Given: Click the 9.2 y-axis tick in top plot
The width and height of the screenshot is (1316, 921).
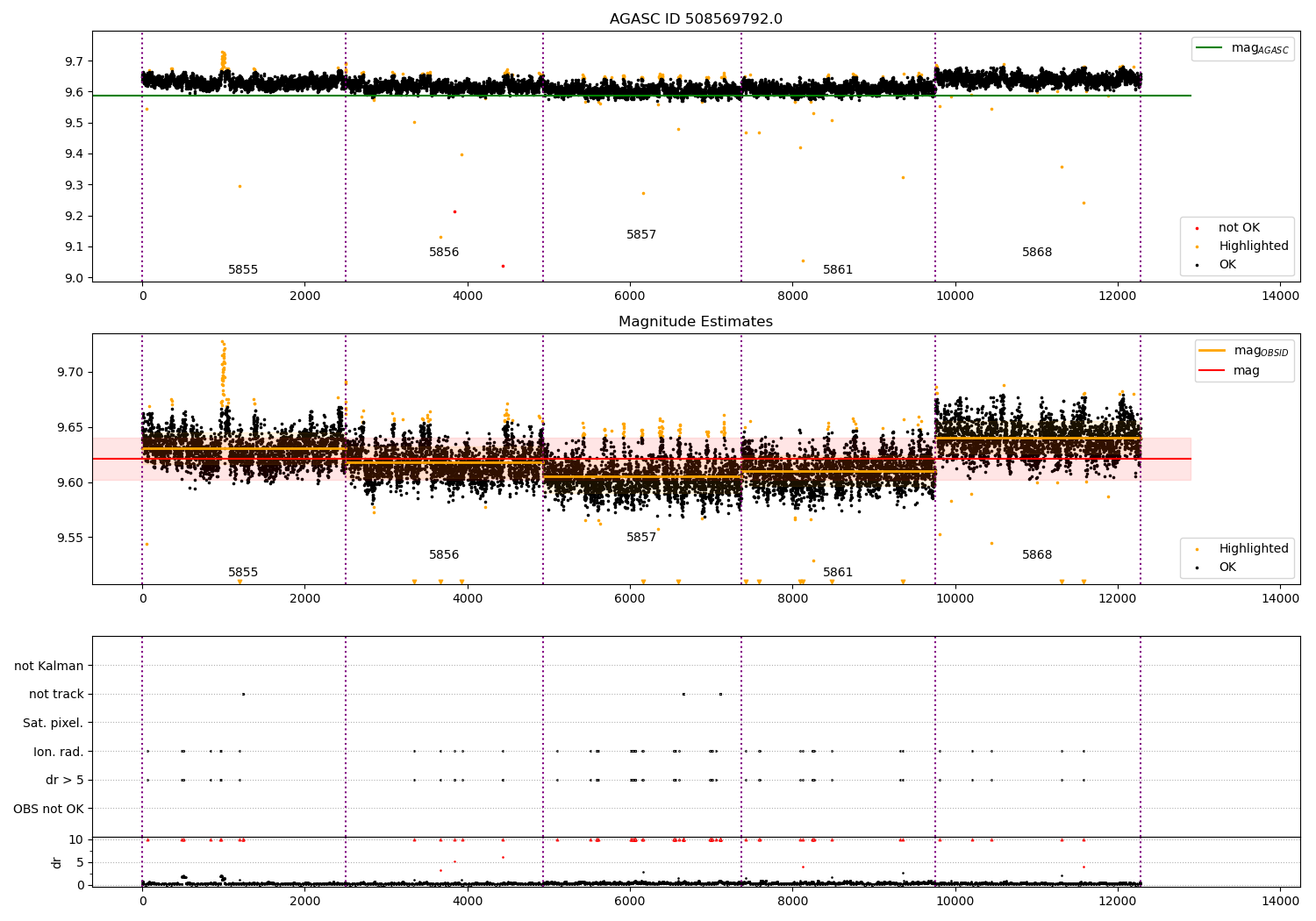Looking at the screenshot, I should point(74,217).
